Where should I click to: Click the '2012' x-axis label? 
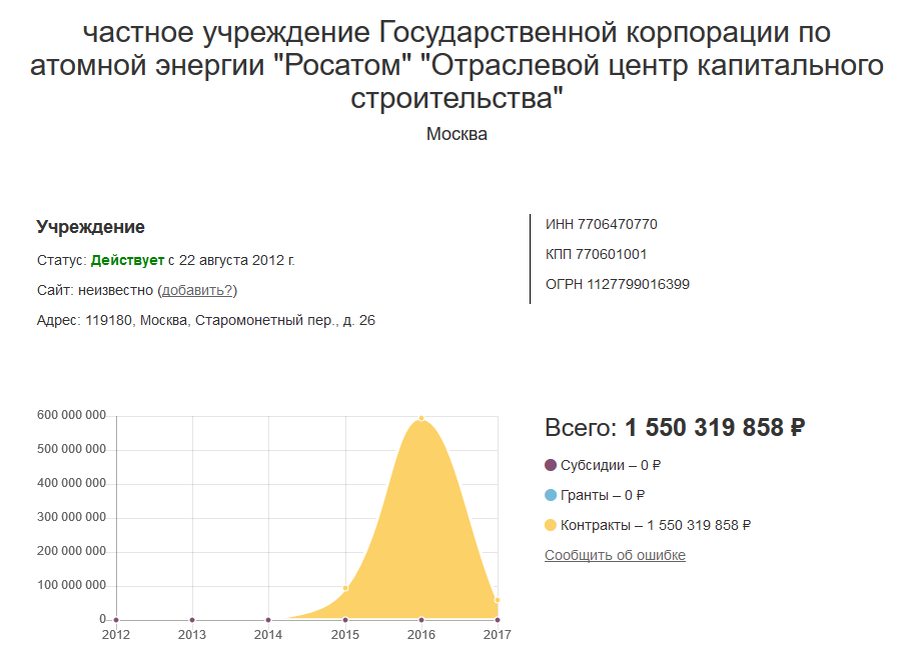click(116, 635)
